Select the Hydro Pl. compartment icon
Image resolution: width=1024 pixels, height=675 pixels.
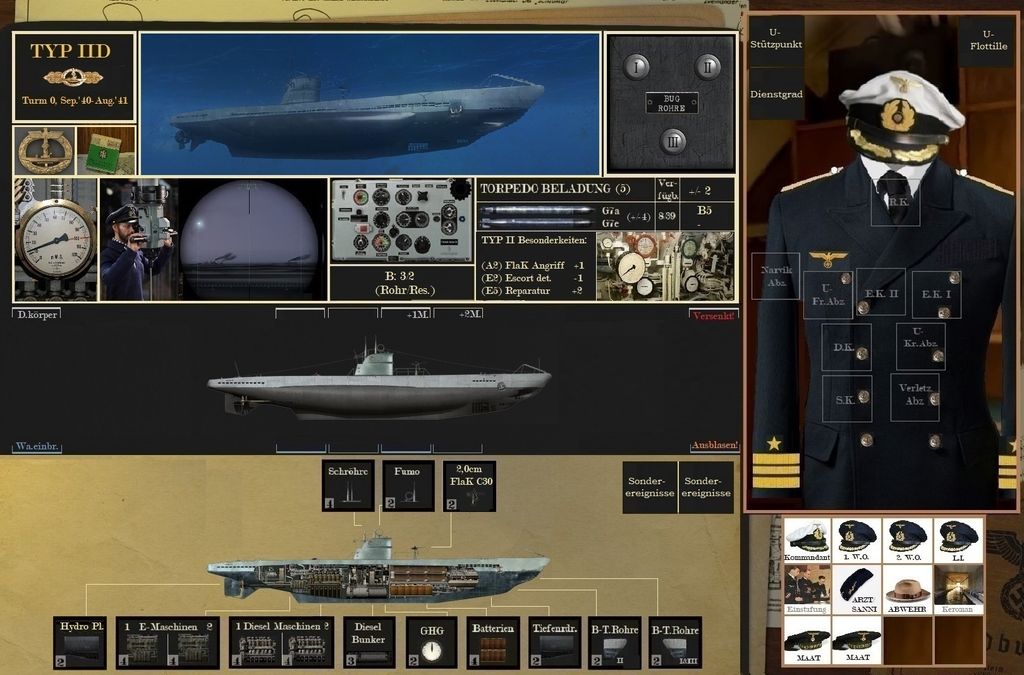[79, 641]
